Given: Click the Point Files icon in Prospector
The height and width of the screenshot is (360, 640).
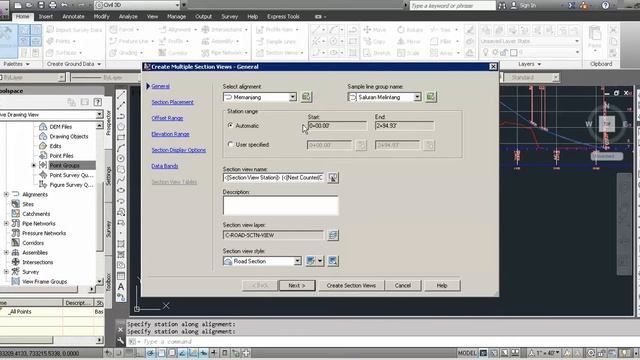Looking at the screenshot, I should point(43,156).
